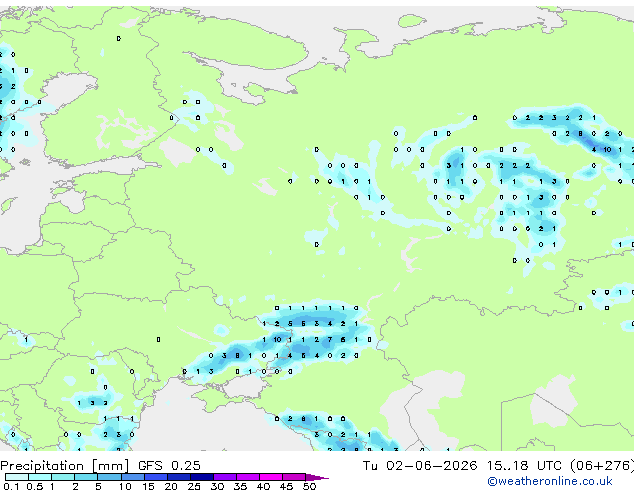Select the 2–5 mm legend color swatch

point(86,477)
